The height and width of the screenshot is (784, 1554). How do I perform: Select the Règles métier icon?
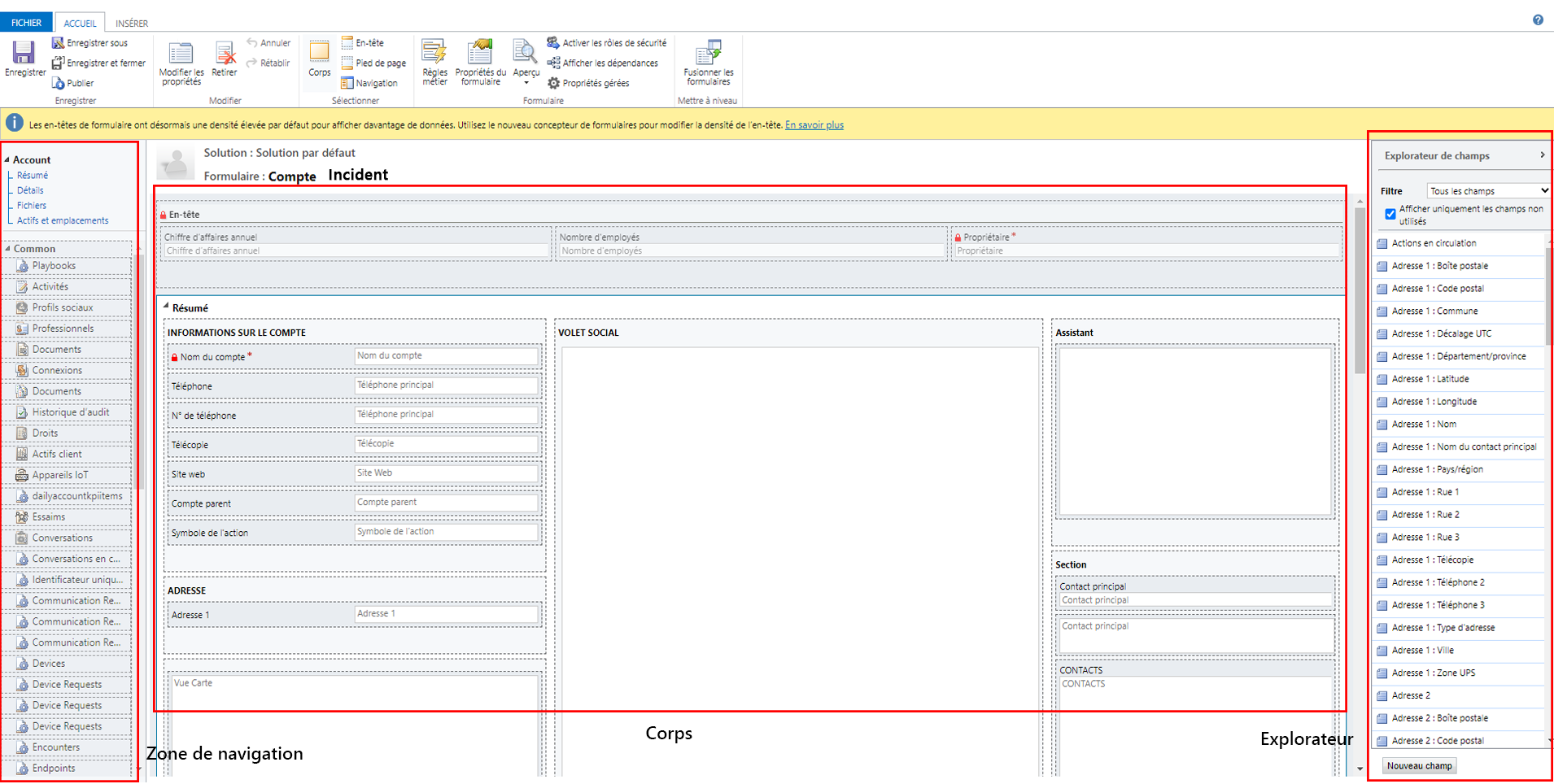click(x=434, y=63)
